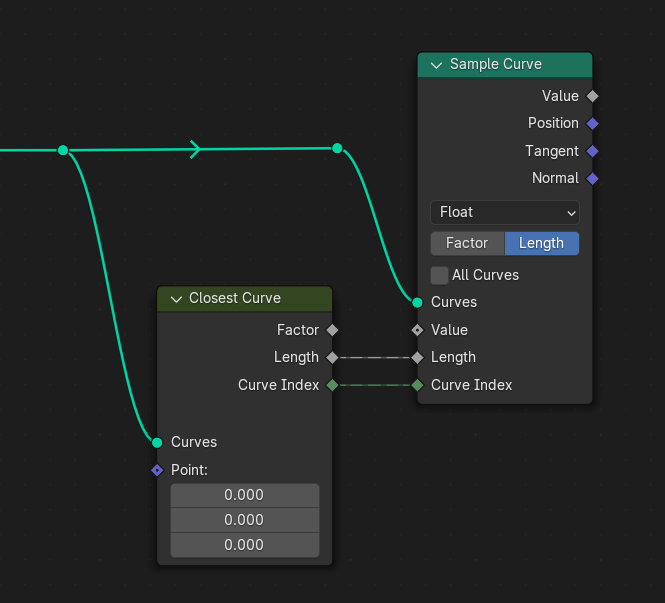Click the Factor label in Closest Curve
This screenshot has width=665, height=603.
coord(298,330)
